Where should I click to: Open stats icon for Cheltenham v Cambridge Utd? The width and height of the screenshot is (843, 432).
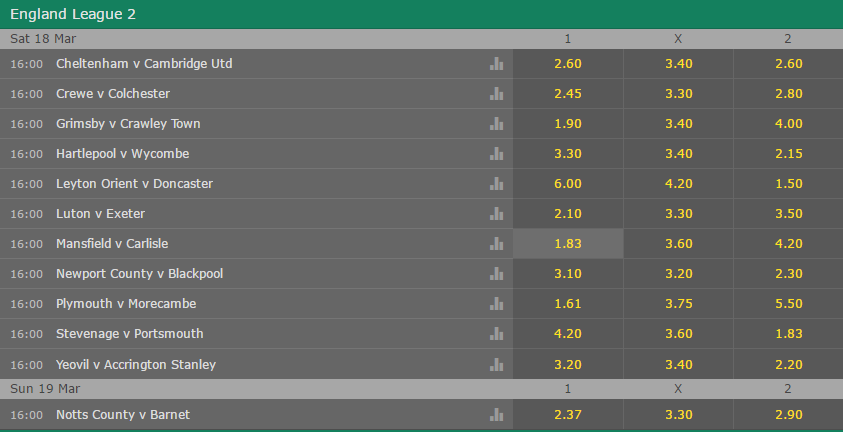[496, 64]
